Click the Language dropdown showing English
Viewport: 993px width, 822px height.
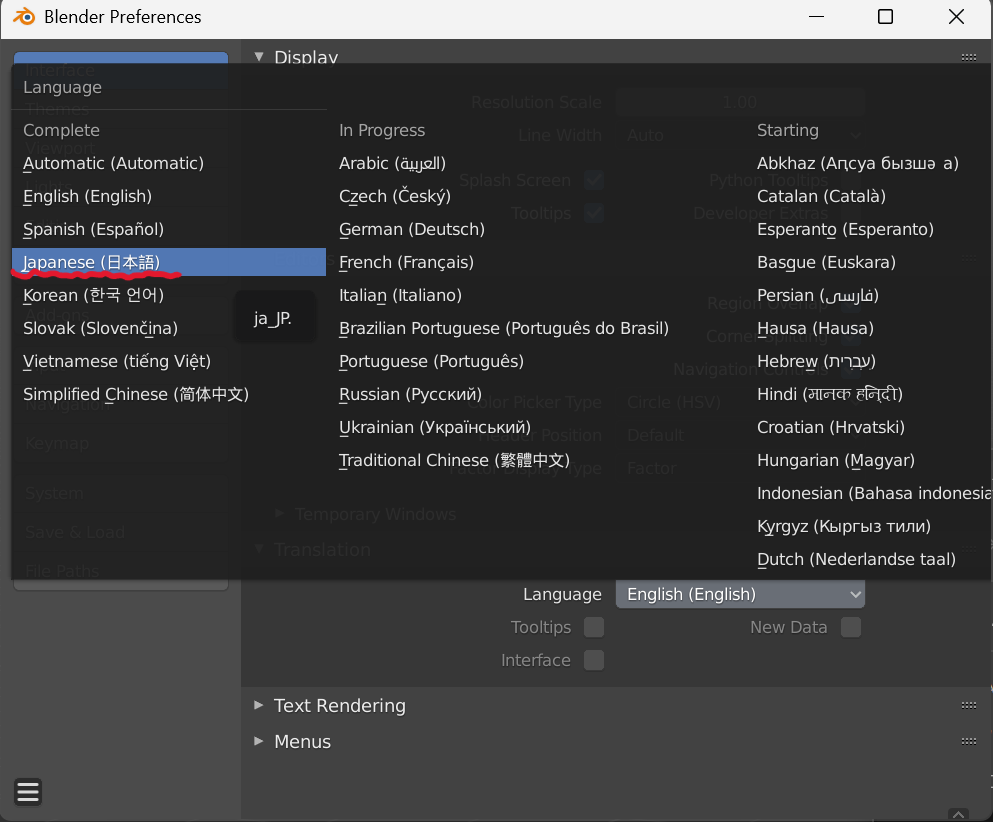click(x=740, y=594)
